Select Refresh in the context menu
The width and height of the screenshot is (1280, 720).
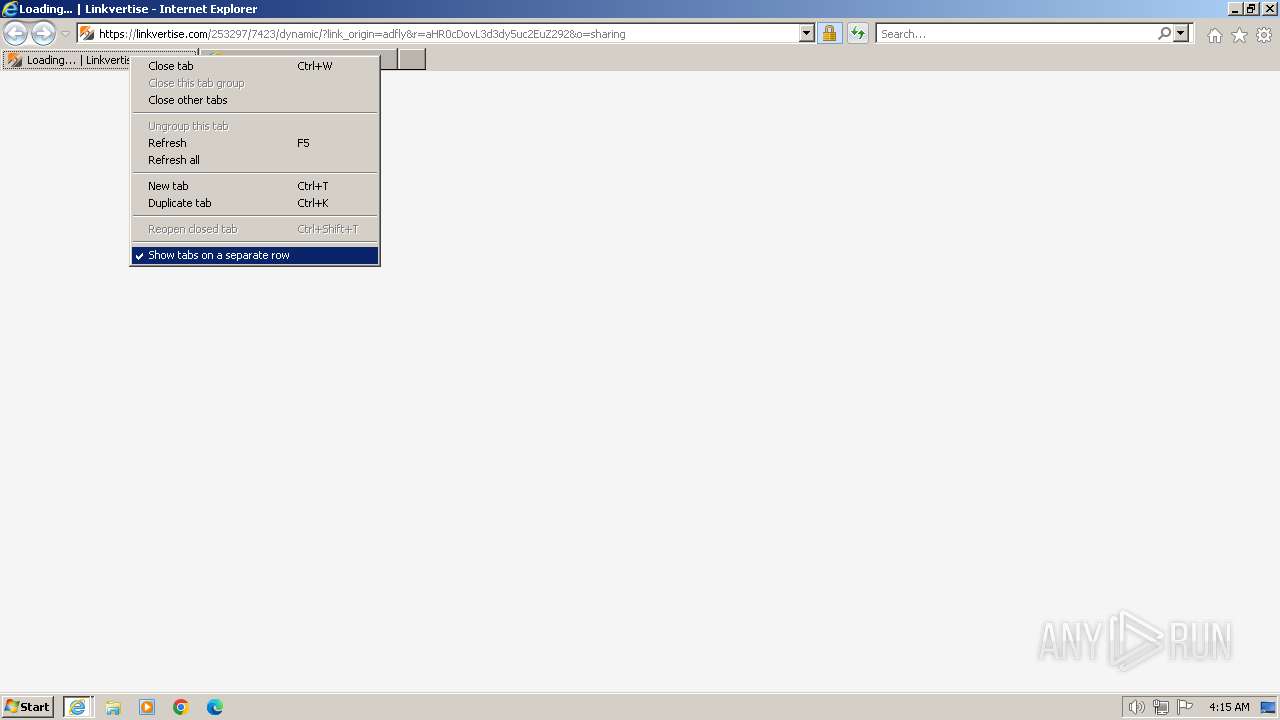255,143
